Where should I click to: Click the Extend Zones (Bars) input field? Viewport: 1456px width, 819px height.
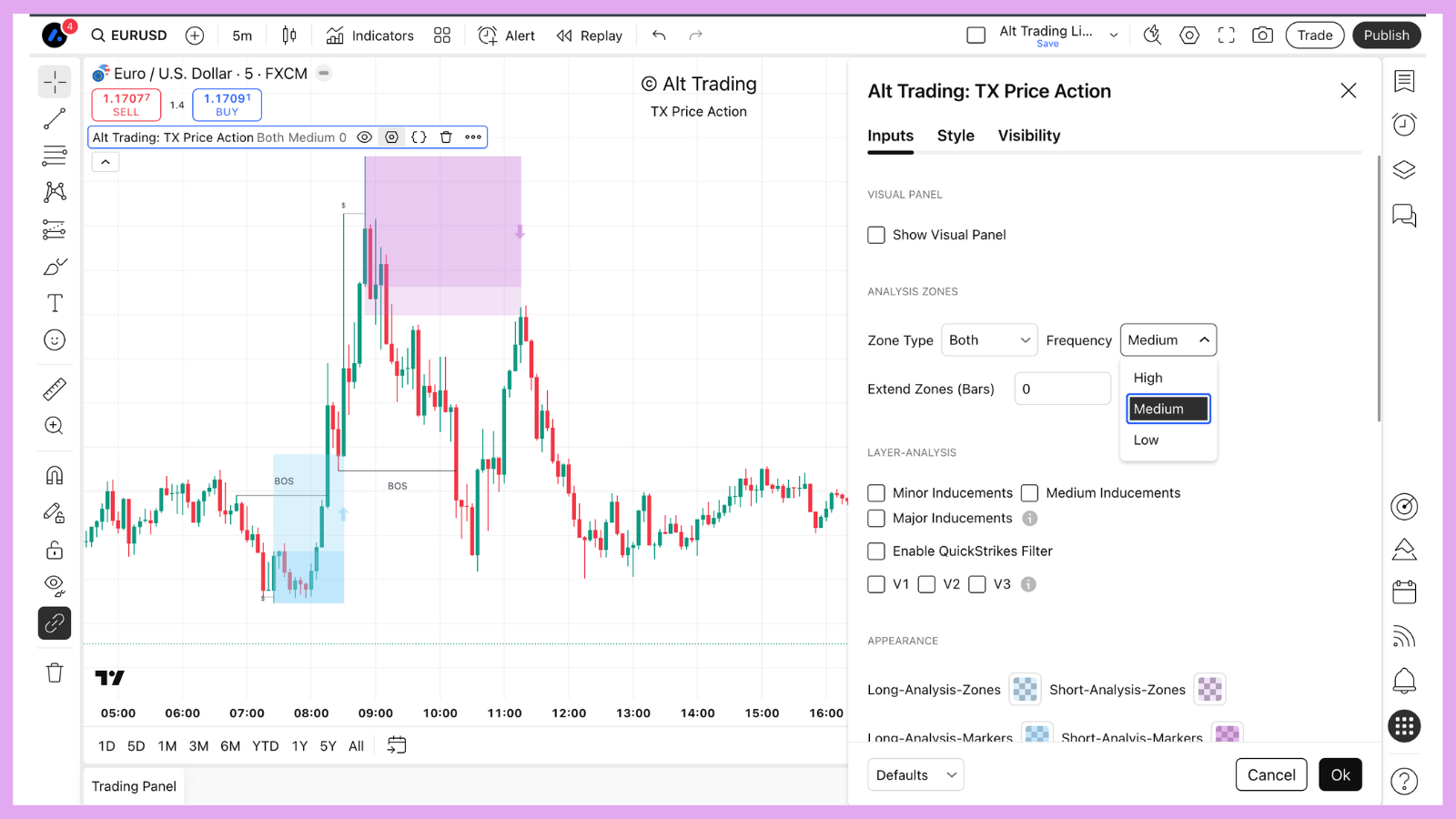(x=1062, y=389)
